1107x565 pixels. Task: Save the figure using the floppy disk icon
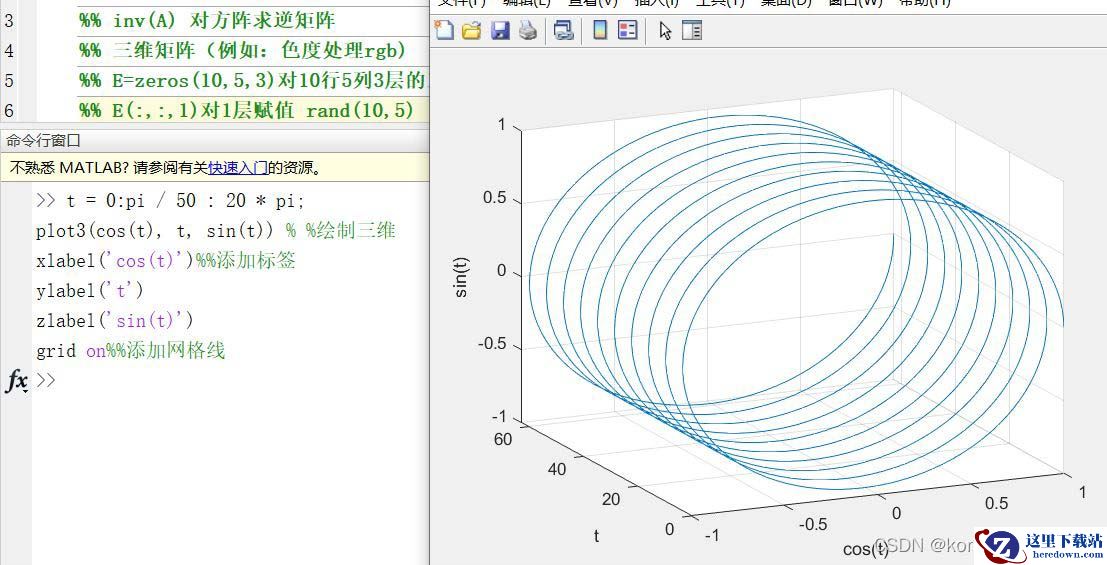pyautogui.click(x=499, y=31)
